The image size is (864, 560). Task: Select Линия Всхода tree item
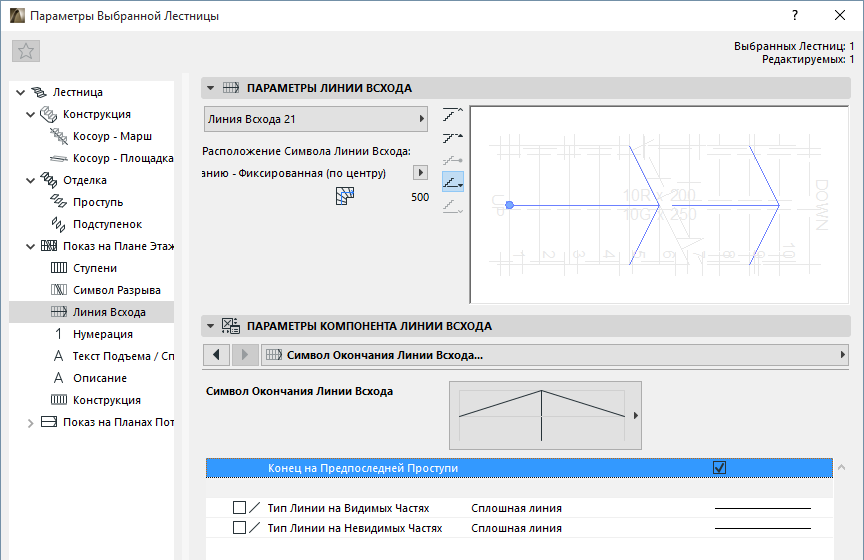tap(91, 312)
